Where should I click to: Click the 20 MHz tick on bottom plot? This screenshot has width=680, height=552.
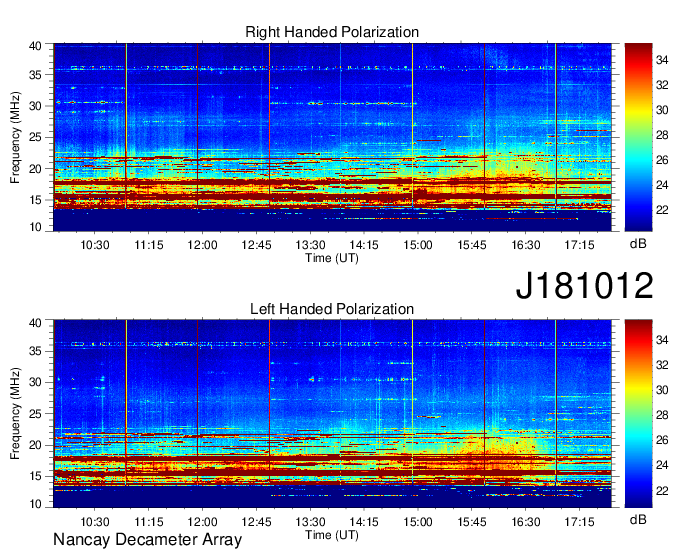pyautogui.click(x=35, y=445)
